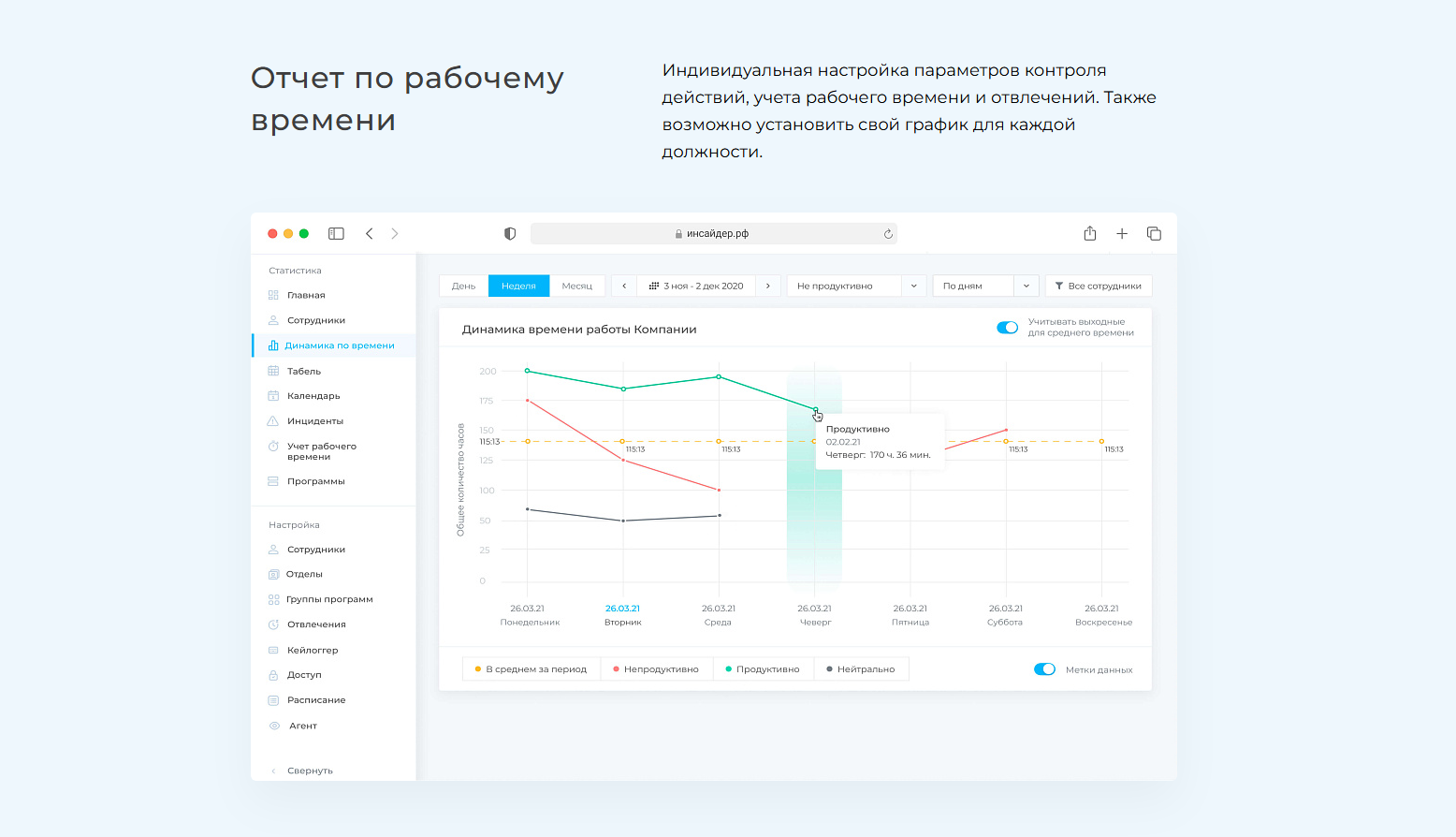
Task: Click the инсайдер.рф address bar
Action: [711, 234]
